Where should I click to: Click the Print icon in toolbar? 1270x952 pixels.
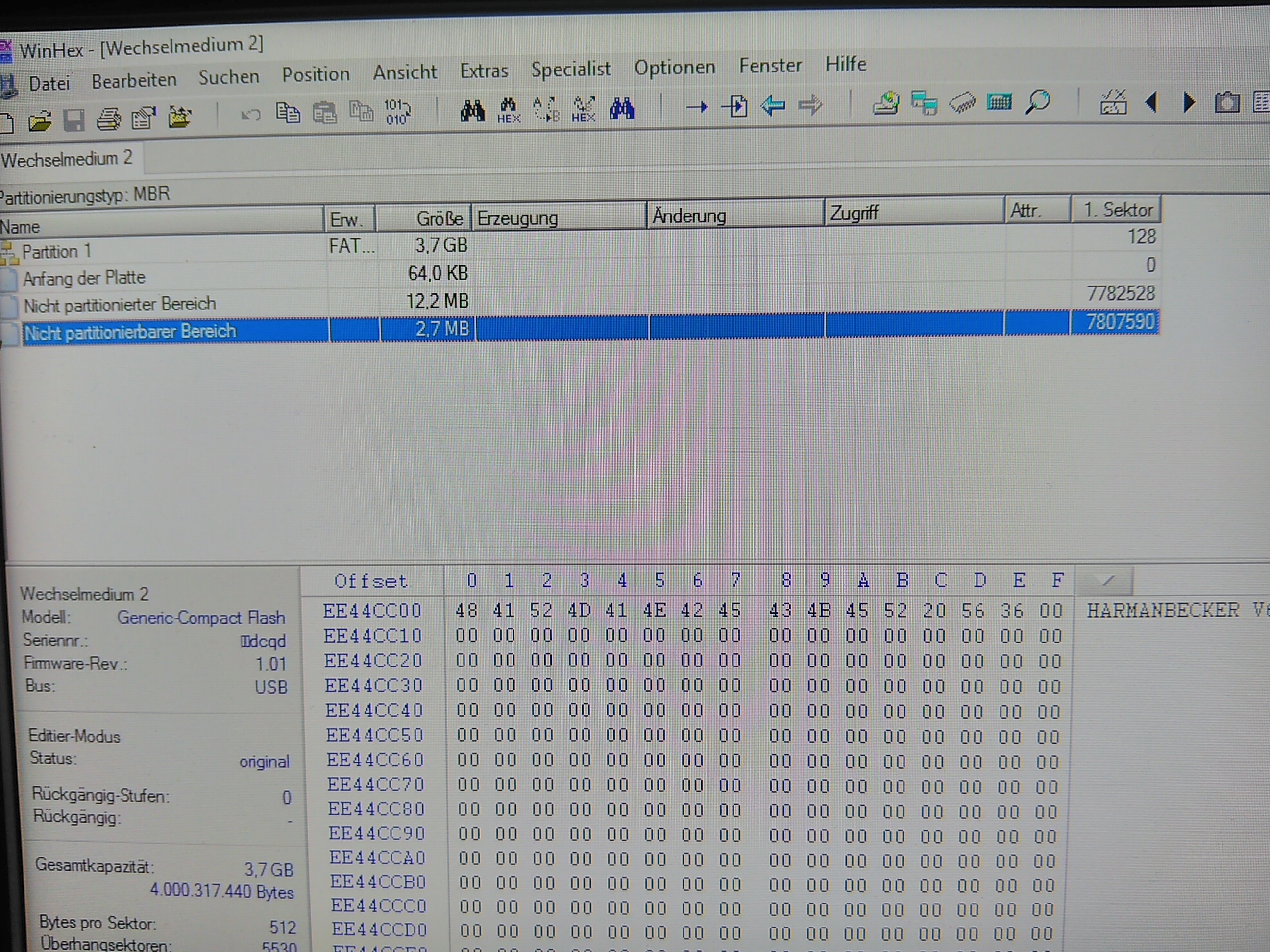coord(108,119)
